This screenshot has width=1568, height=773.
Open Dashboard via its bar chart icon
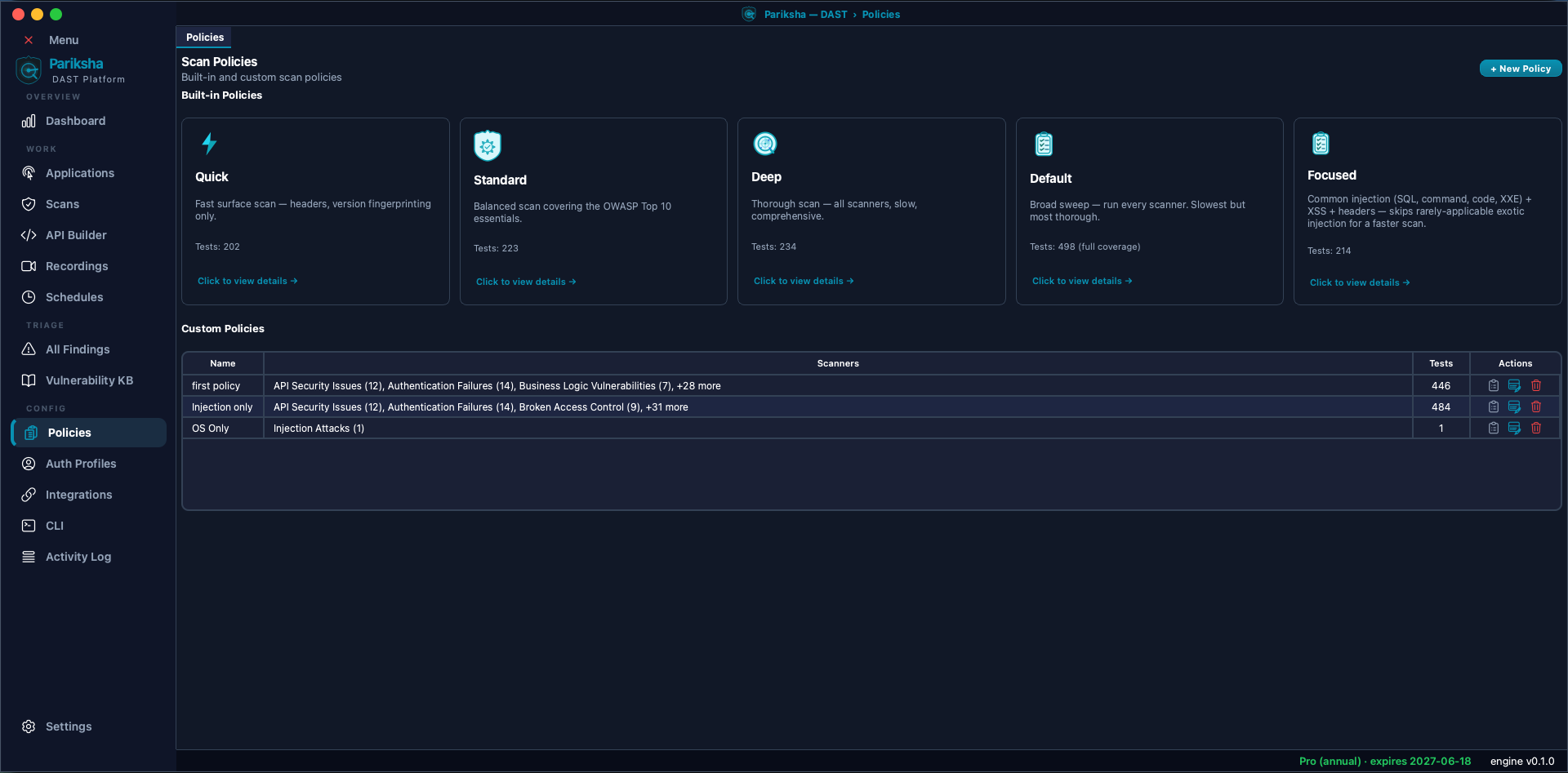[x=29, y=121]
